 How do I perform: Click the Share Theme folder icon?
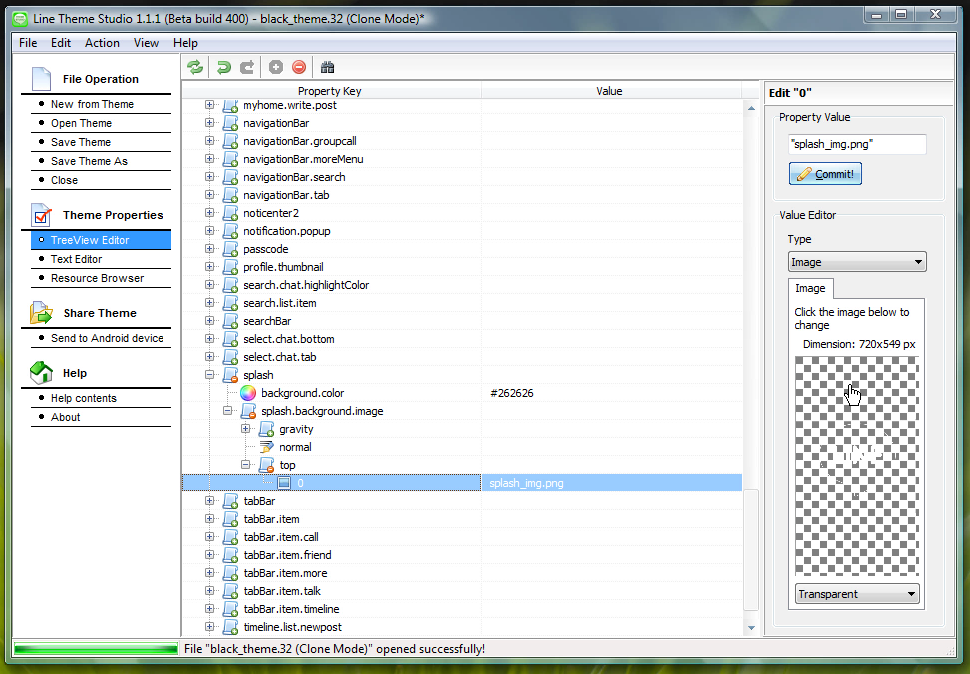point(41,313)
